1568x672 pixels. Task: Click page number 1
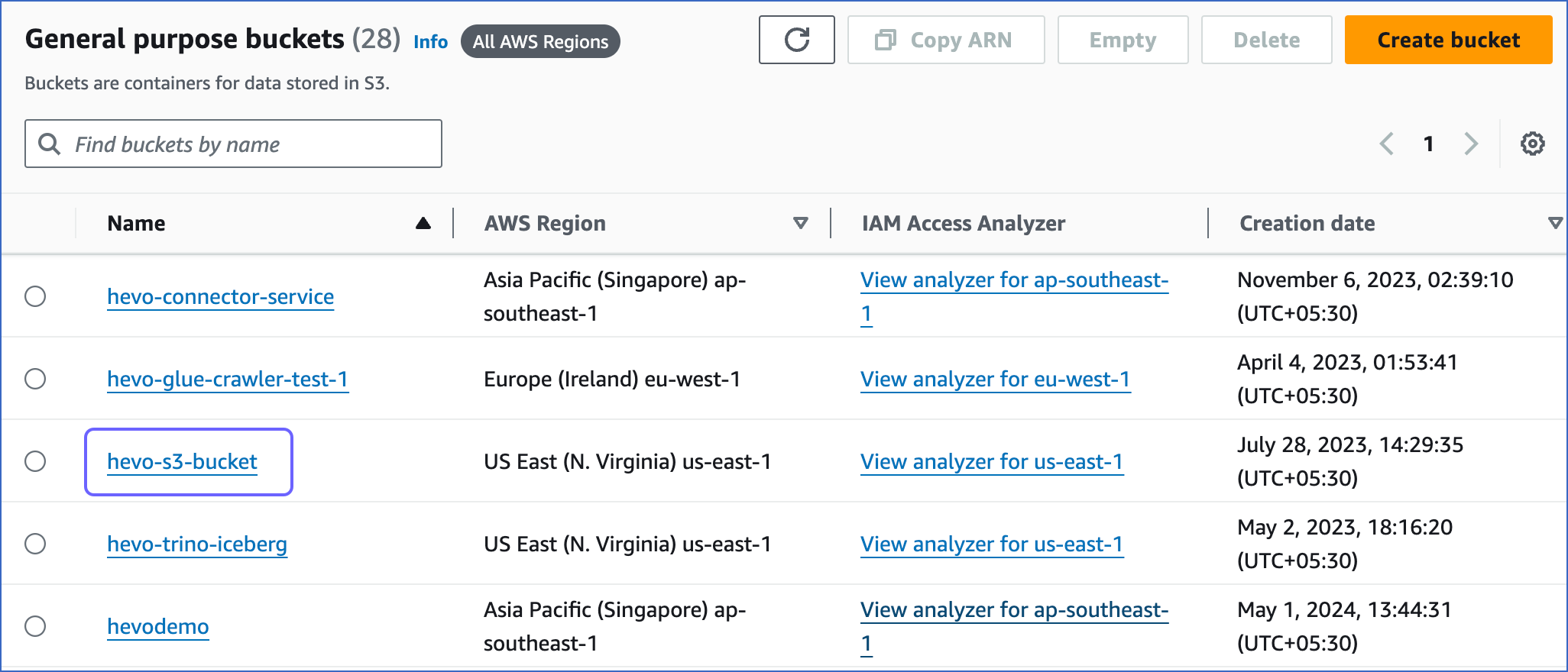coord(1428,144)
